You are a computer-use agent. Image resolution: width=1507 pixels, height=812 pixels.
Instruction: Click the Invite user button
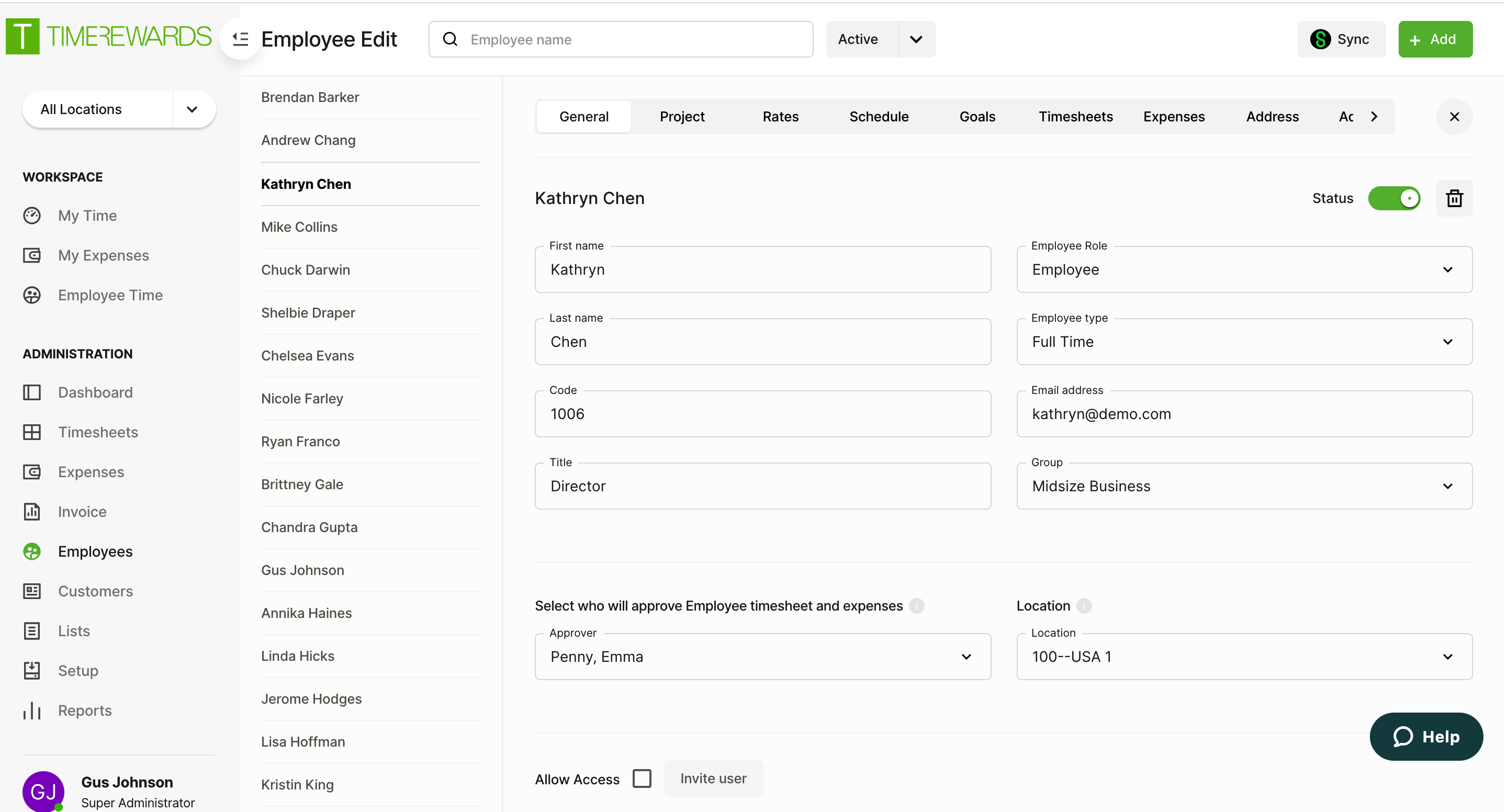coord(713,779)
